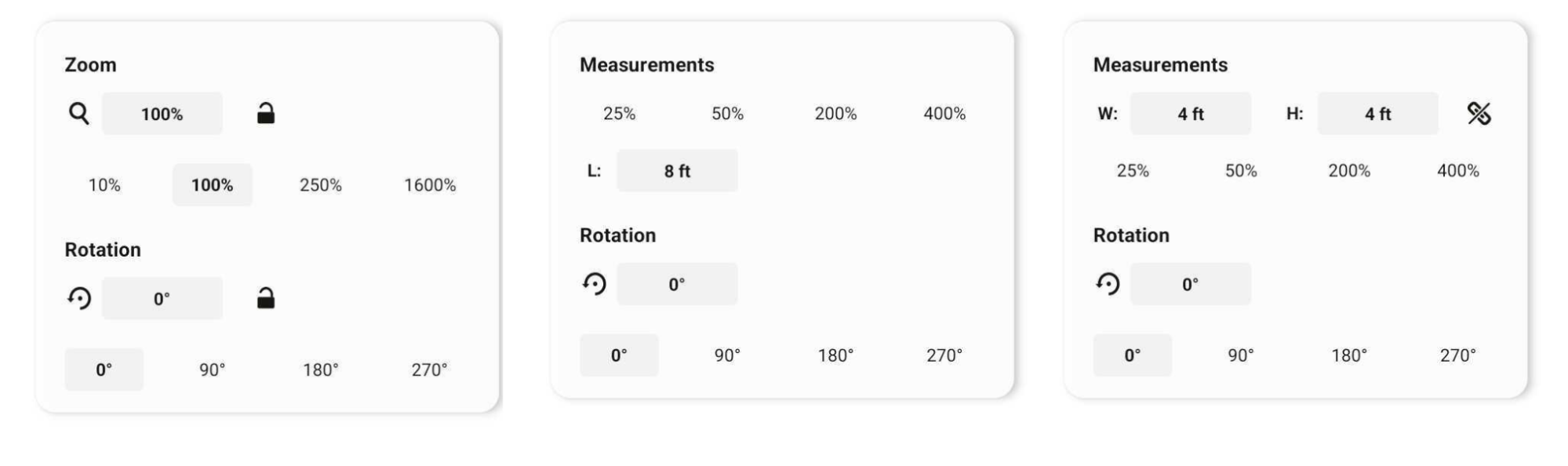1568x466 pixels.
Task: Choose 270° rotation in the W/H panel
Action: 1457,355
